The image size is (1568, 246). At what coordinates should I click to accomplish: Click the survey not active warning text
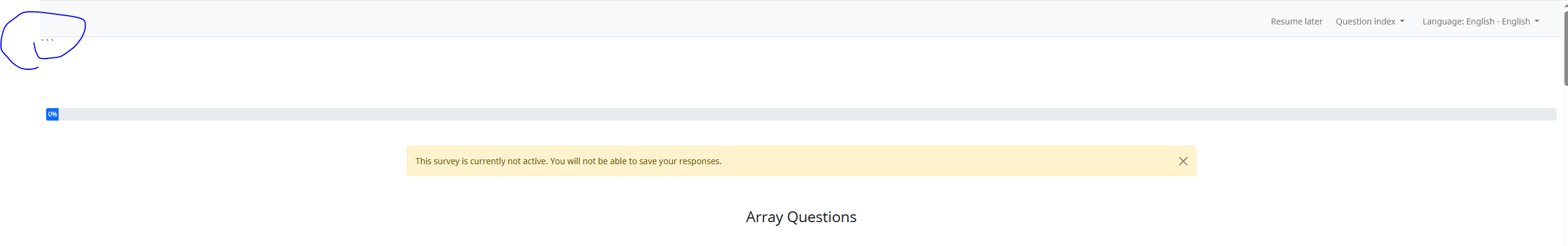(x=568, y=161)
